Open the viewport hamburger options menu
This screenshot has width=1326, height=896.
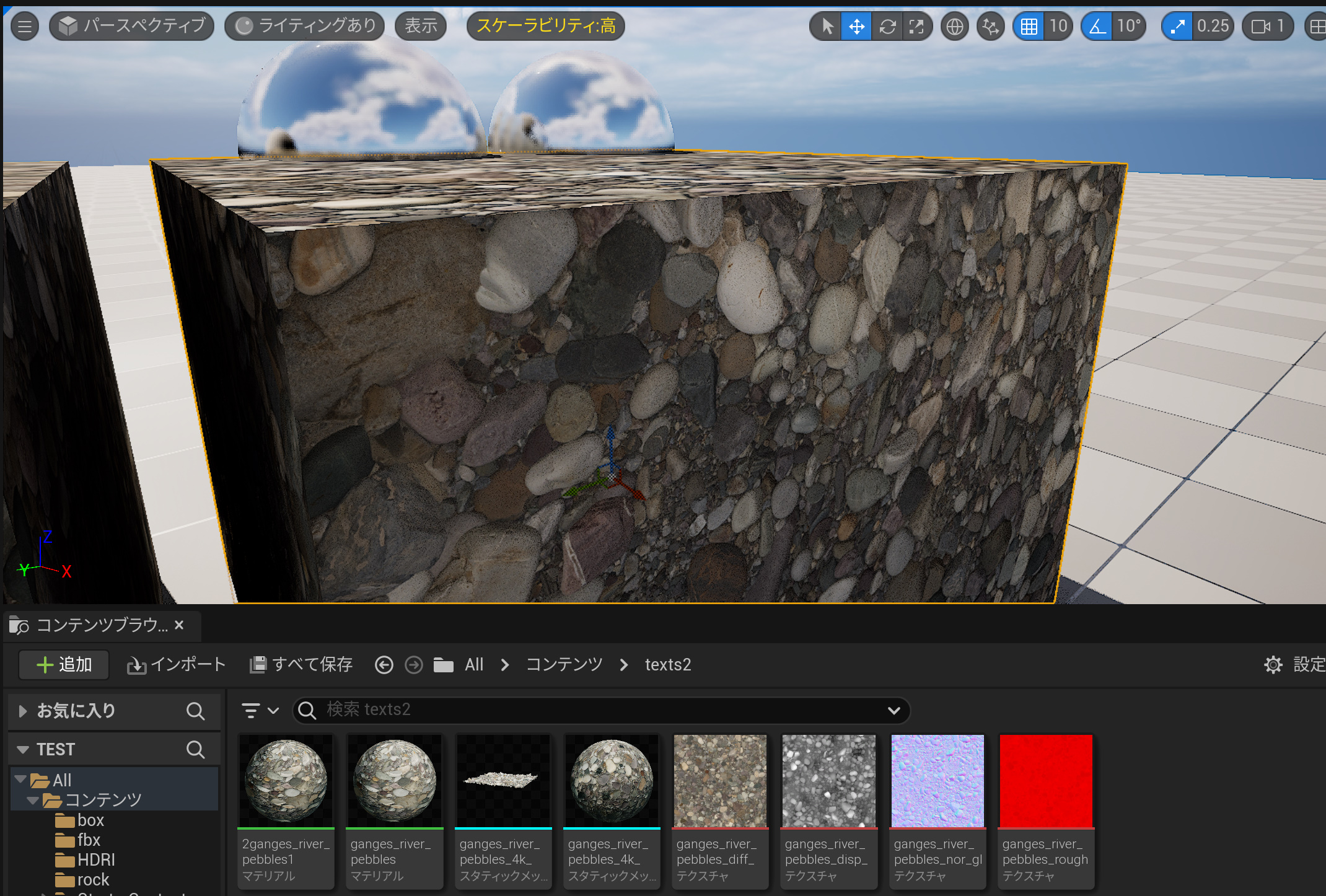pyautogui.click(x=25, y=27)
